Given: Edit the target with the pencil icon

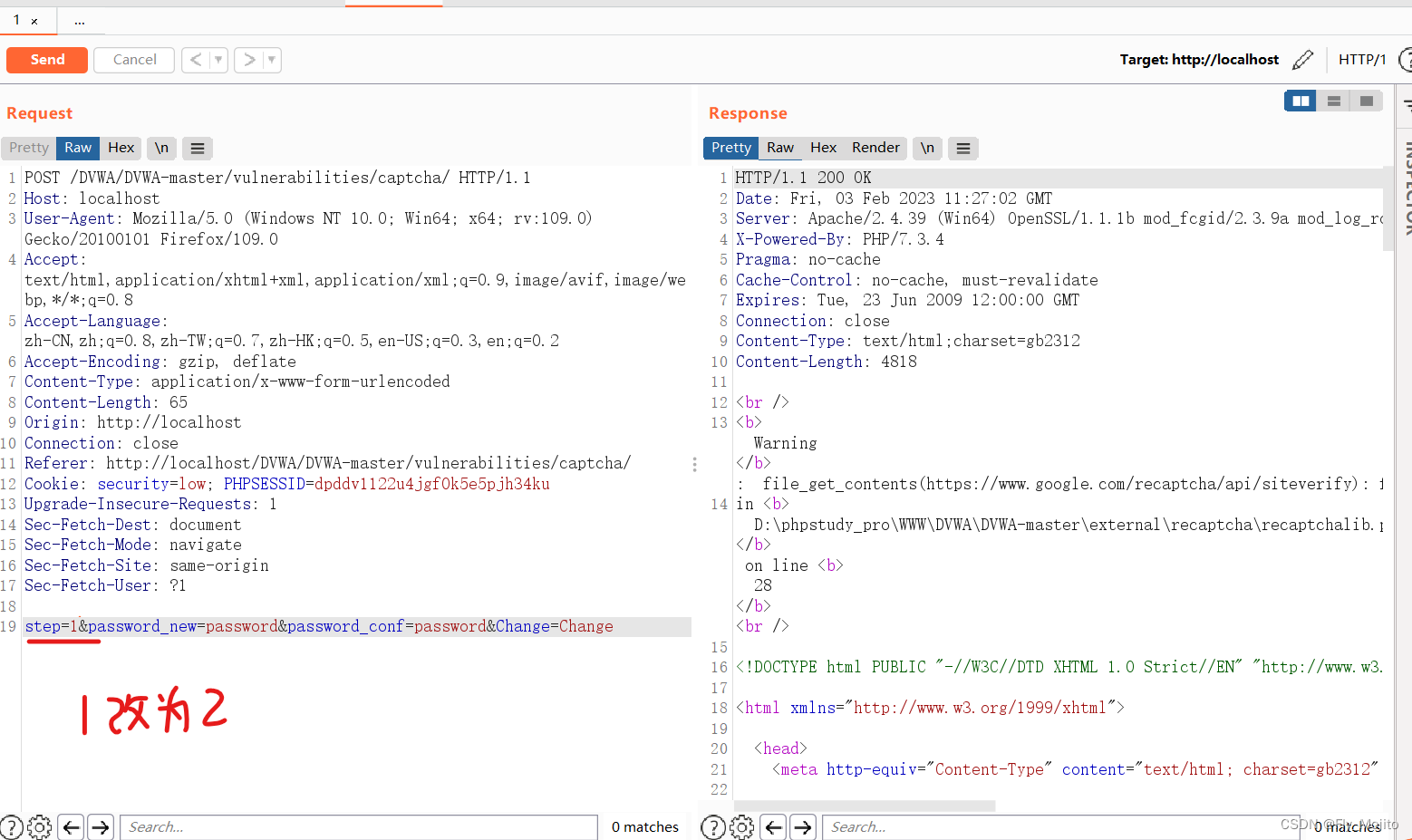Looking at the screenshot, I should 1303,59.
